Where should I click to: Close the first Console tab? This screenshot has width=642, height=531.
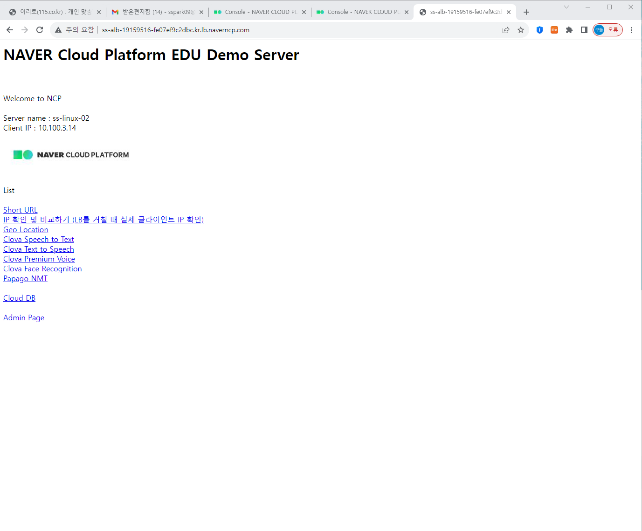[304, 12]
